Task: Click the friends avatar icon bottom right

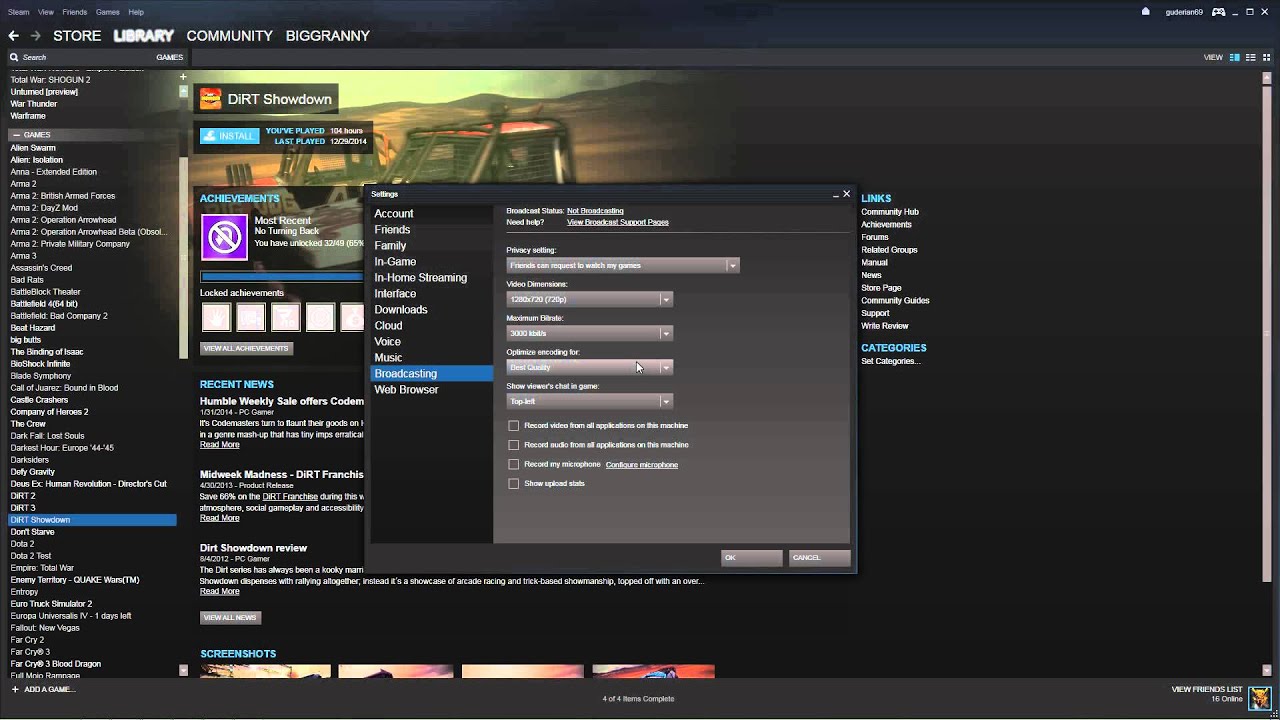Action: click(1260, 697)
